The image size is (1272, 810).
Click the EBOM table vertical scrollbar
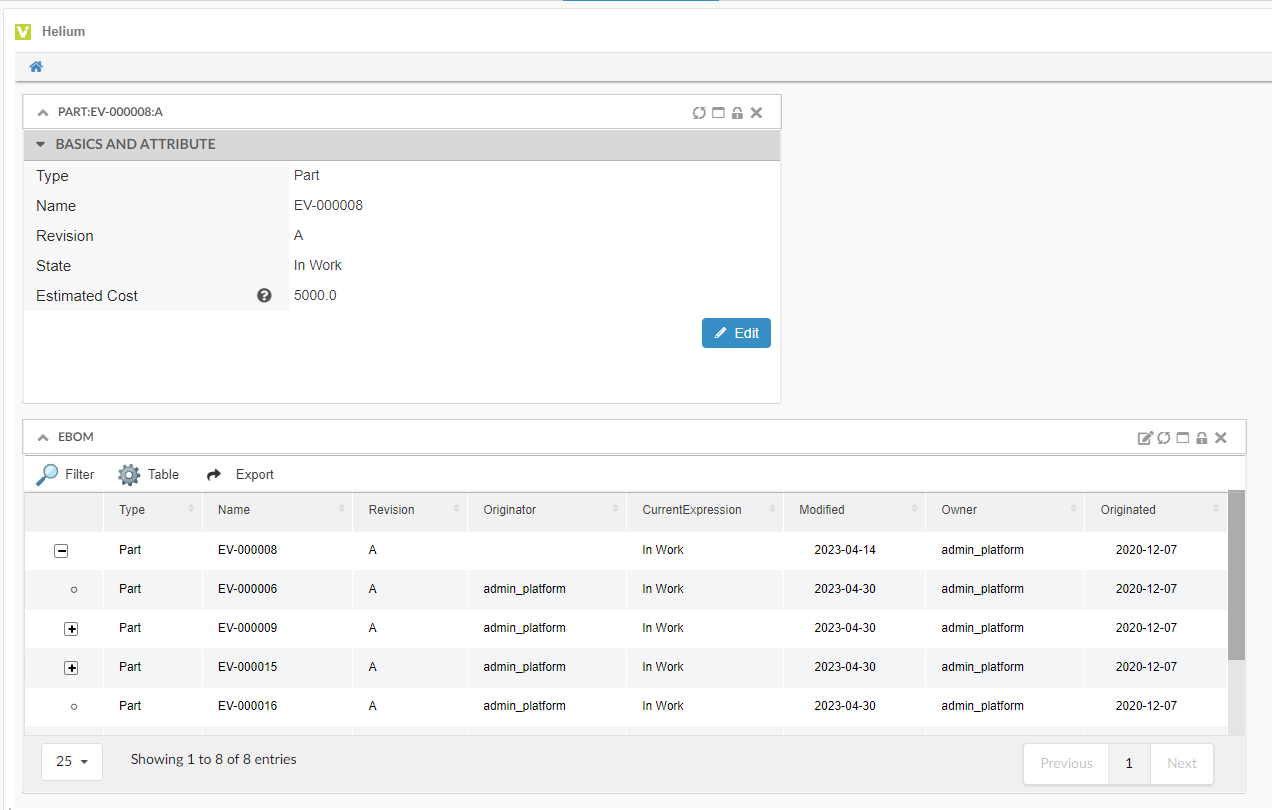click(x=1236, y=575)
